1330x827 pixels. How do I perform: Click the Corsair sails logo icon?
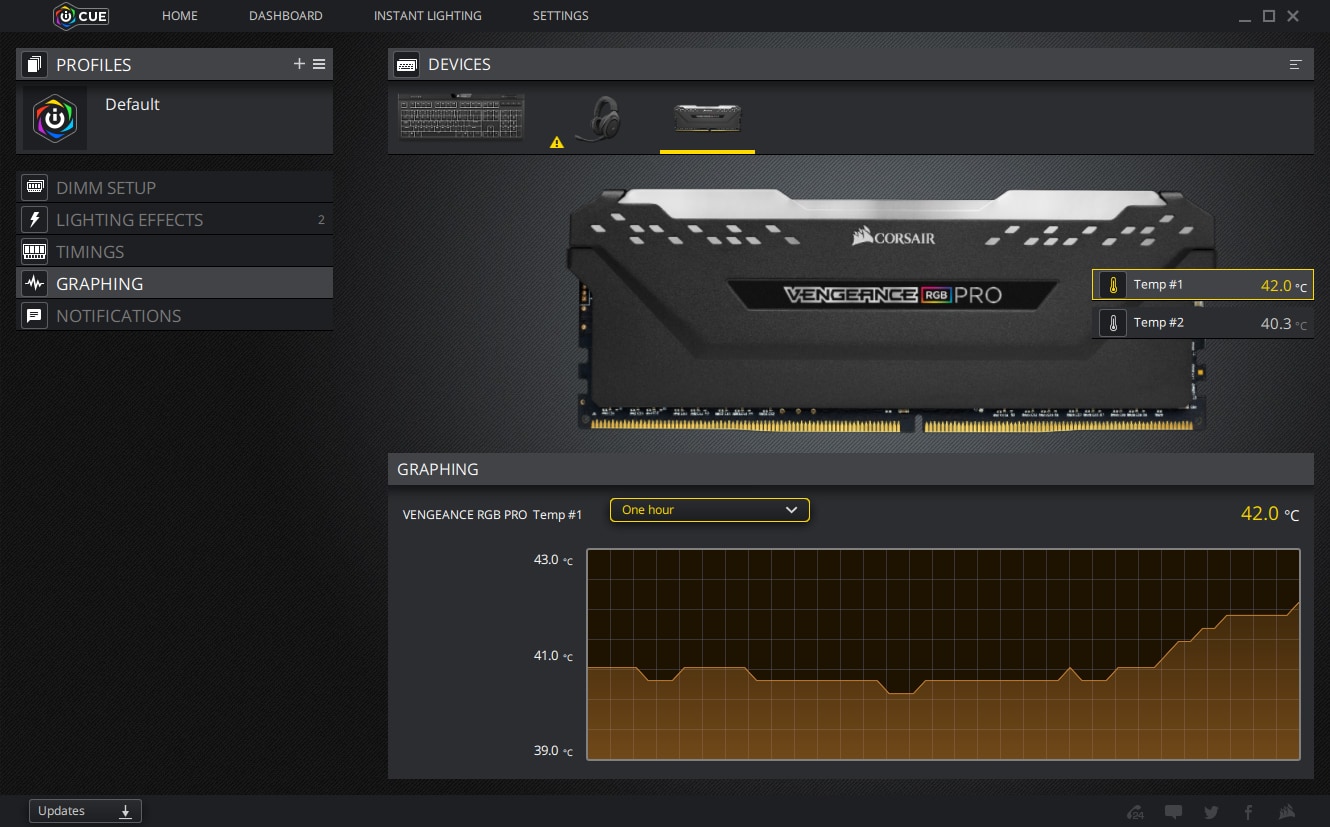click(1288, 812)
